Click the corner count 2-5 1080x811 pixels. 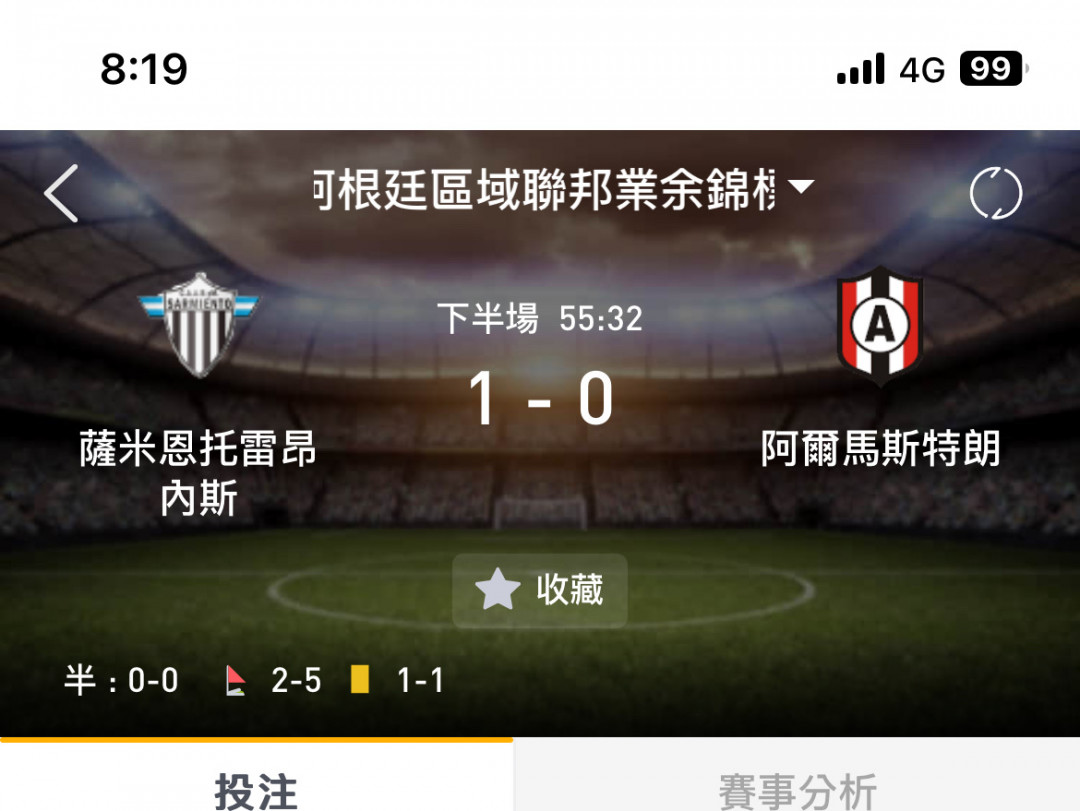point(296,681)
